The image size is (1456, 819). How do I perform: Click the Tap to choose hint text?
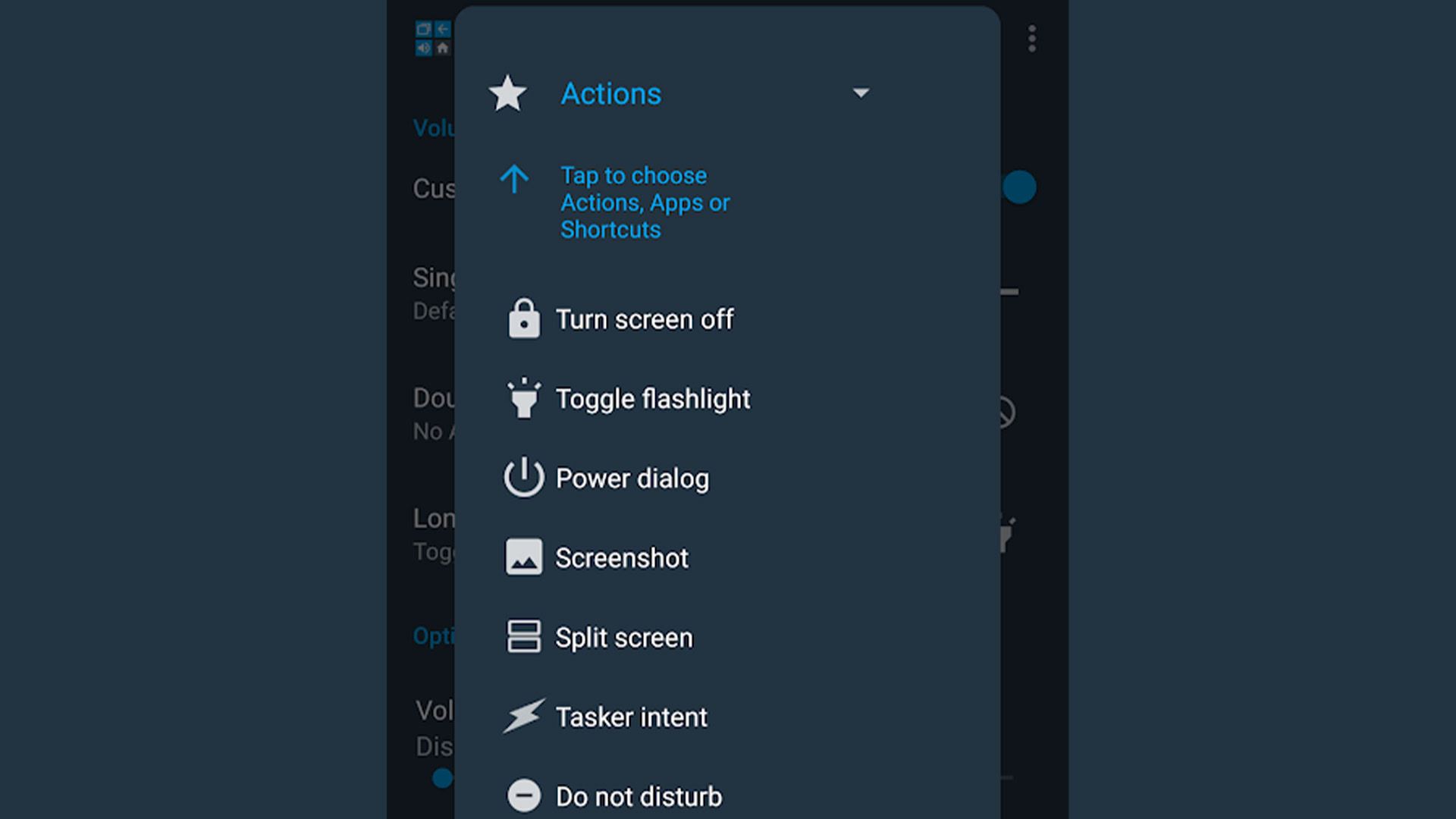click(645, 202)
